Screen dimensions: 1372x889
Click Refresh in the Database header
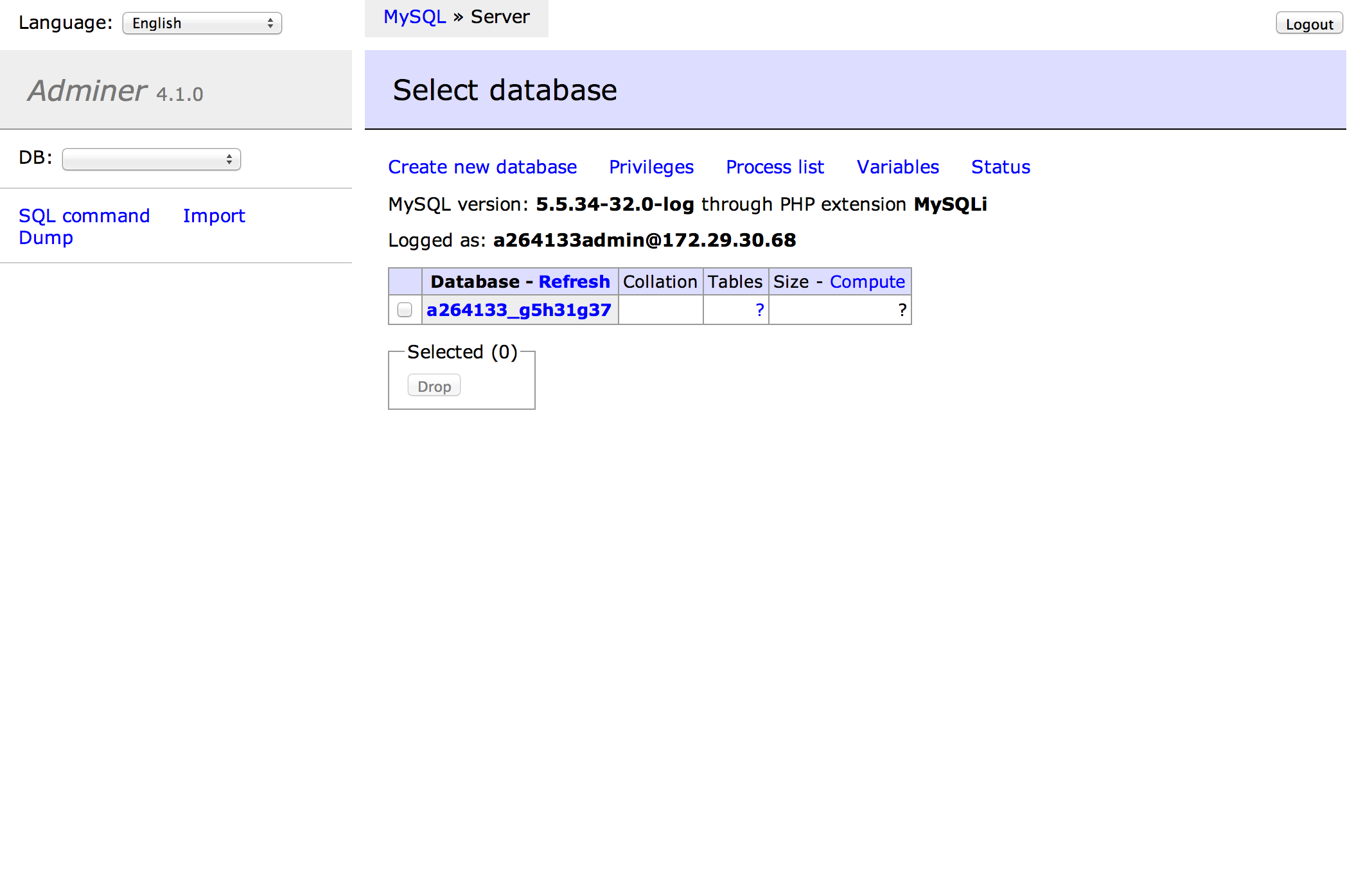(x=574, y=282)
